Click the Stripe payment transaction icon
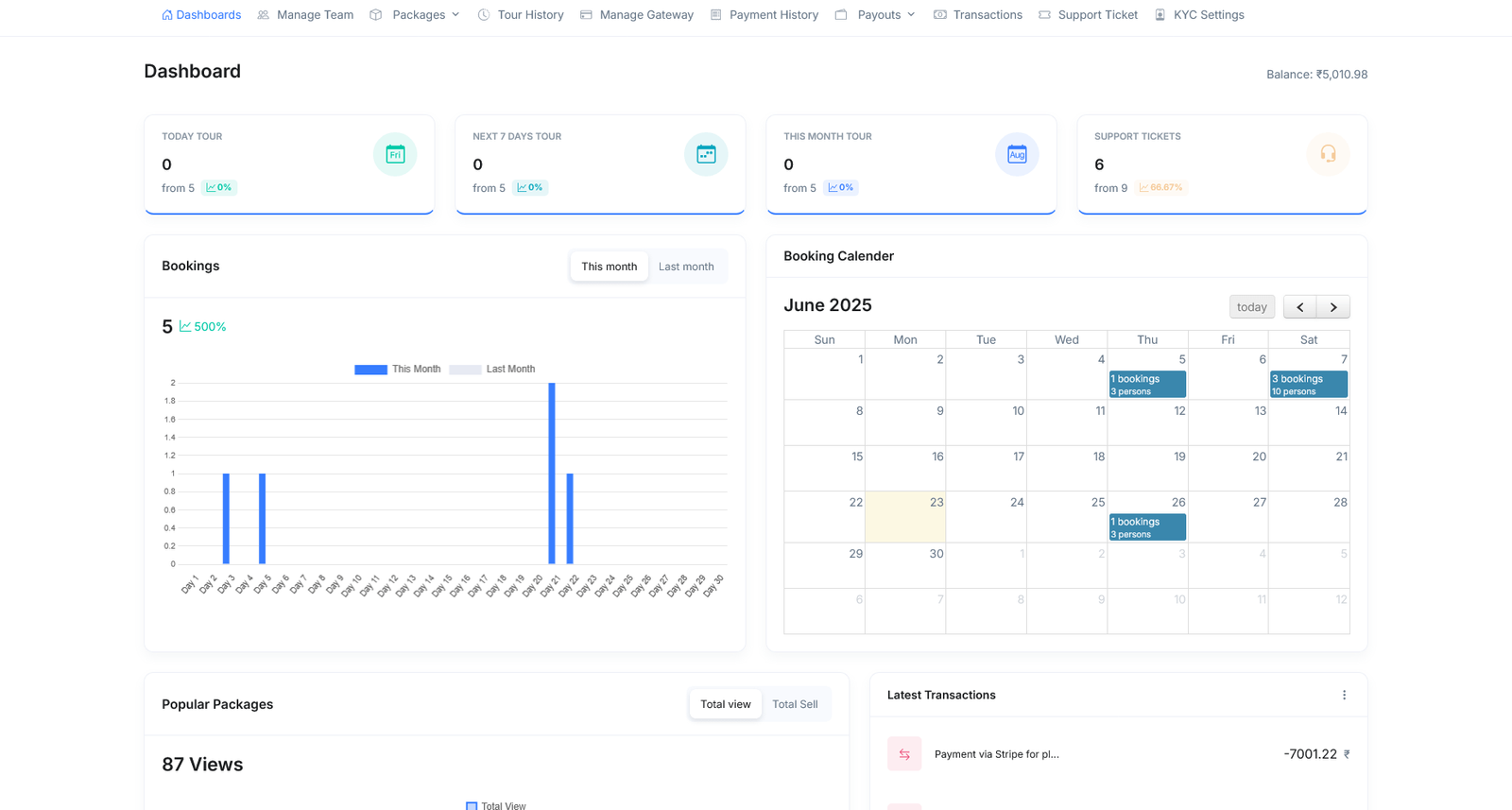This screenshot has width=1512, height=810. click(x=904, y=754)
